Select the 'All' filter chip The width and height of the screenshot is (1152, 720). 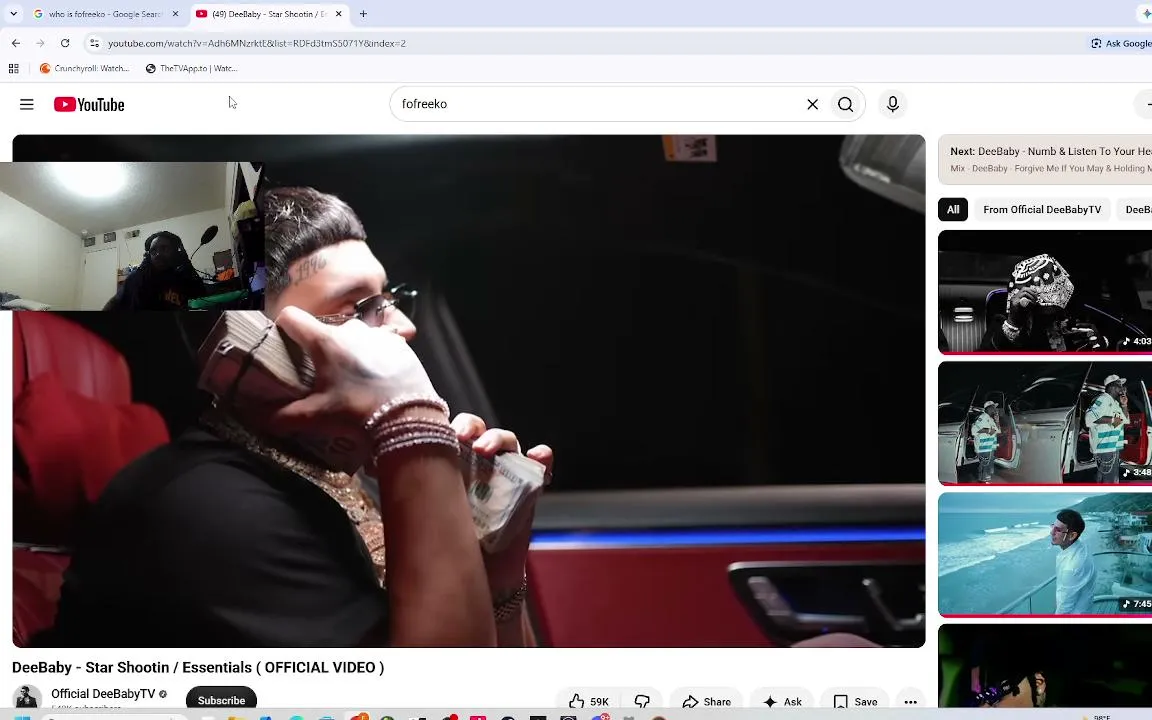[953, 209]
